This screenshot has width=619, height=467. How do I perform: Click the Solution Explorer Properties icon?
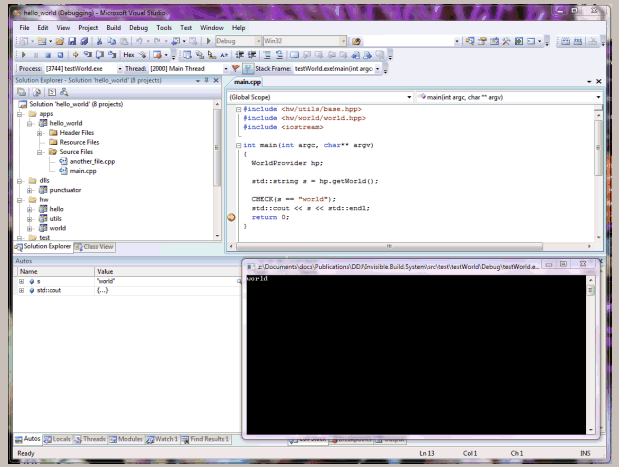coord(22,92)
